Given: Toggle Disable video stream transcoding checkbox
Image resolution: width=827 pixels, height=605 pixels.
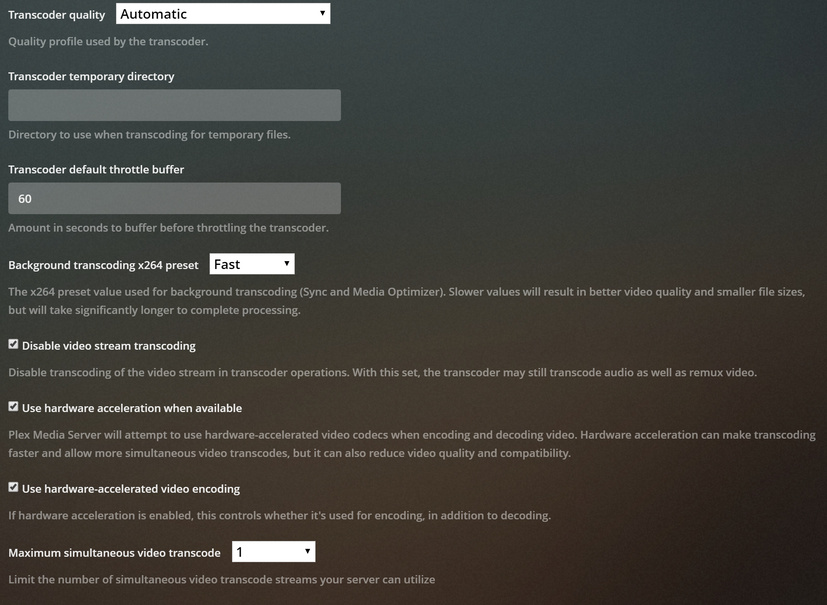Looking at the screenshot, I should click(13, 344).
